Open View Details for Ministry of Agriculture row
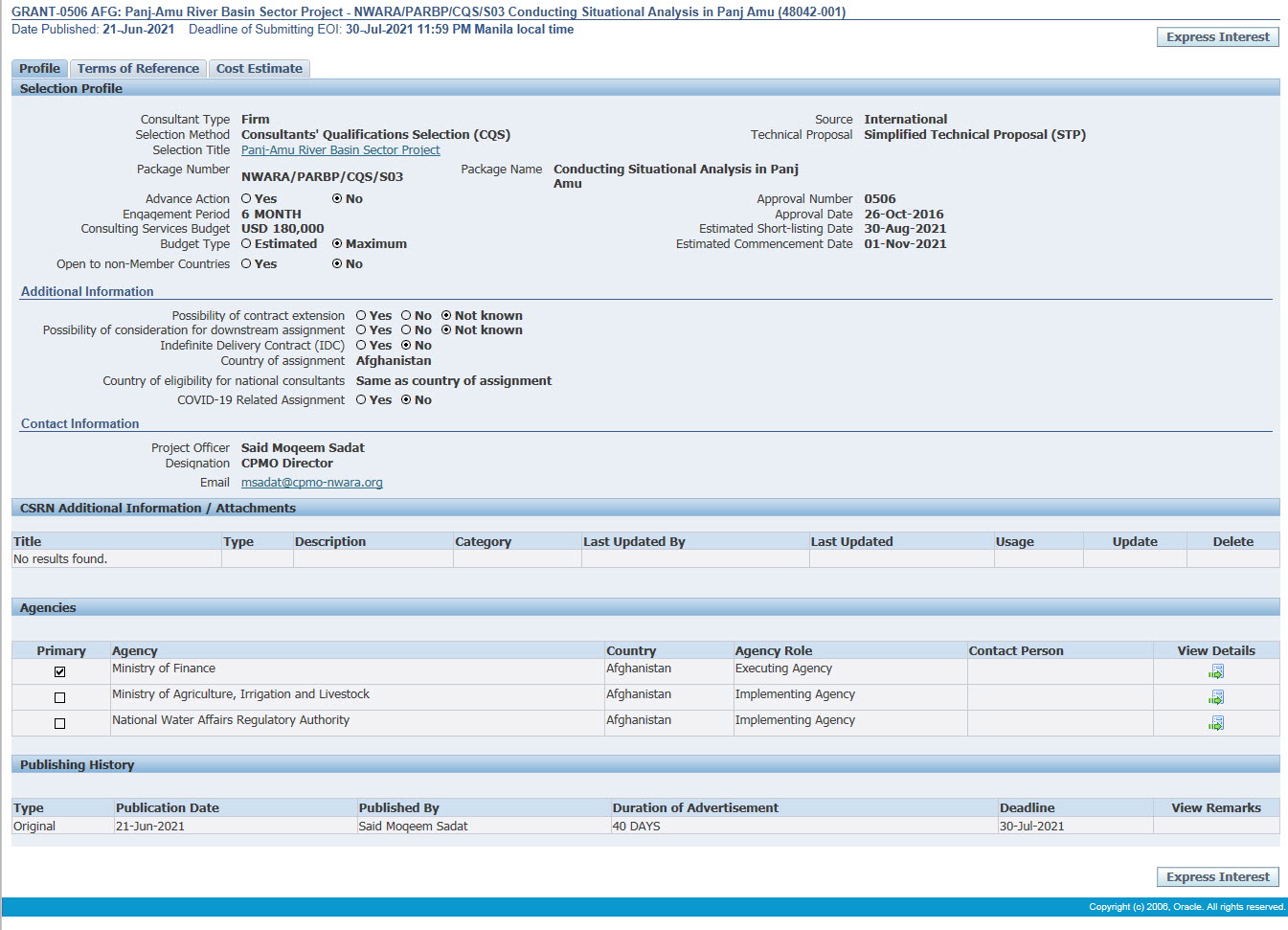1288x930 pixels. click(1216, 697)
